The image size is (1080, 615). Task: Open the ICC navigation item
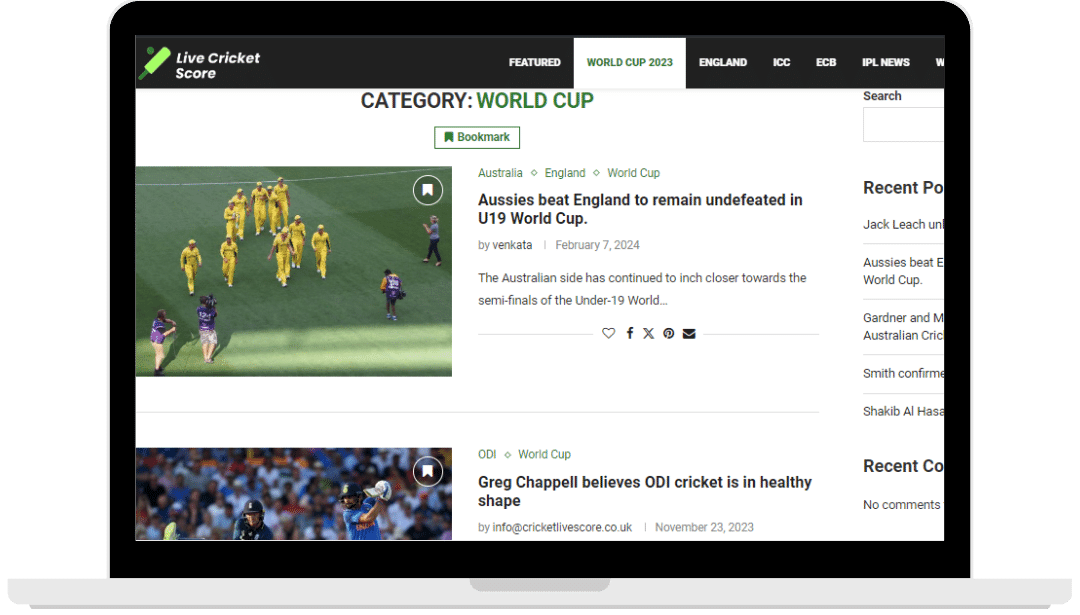[781, 62]
